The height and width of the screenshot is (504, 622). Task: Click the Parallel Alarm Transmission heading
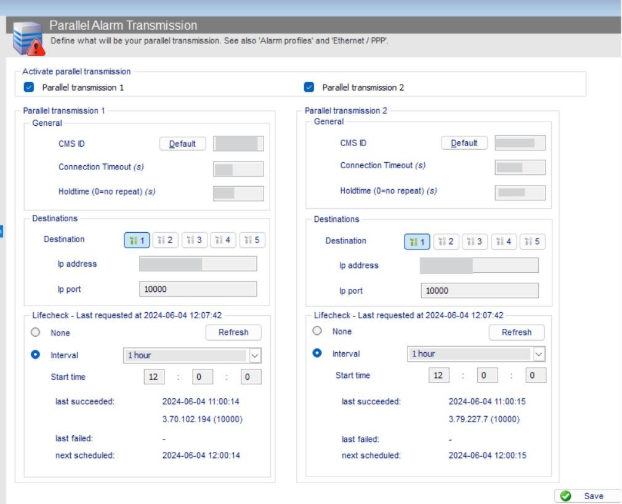coord(123,25)
